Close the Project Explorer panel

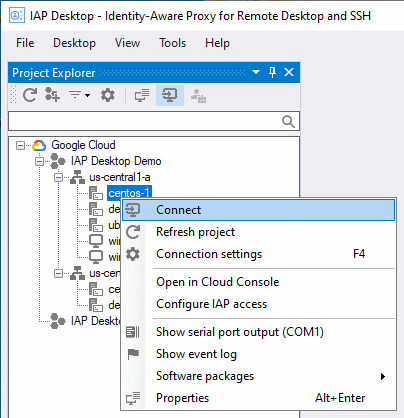click(289, 72)
